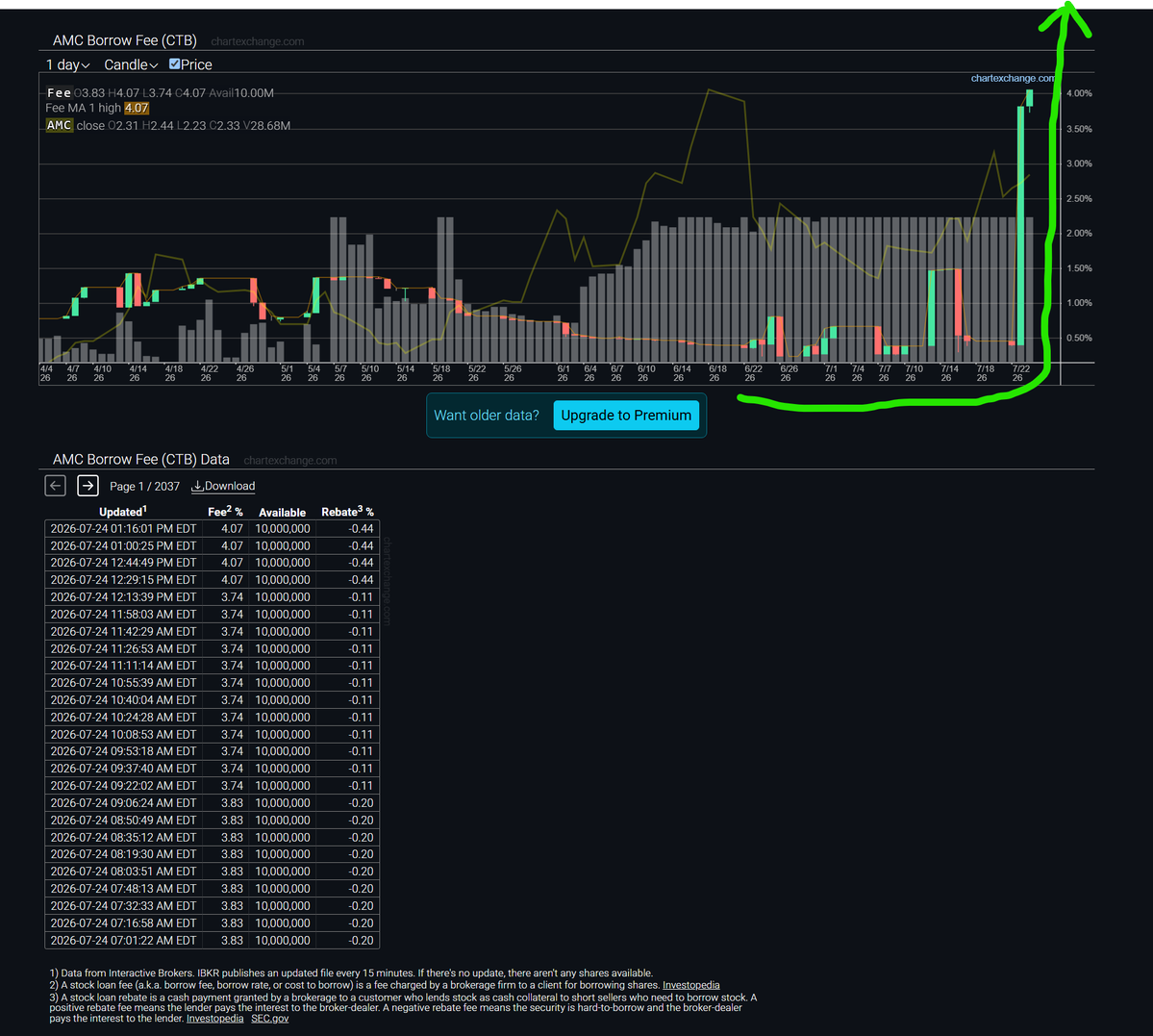
Task: Select row 2026-07-24 11:26:53 AM EDT
Action: (212, 649)
